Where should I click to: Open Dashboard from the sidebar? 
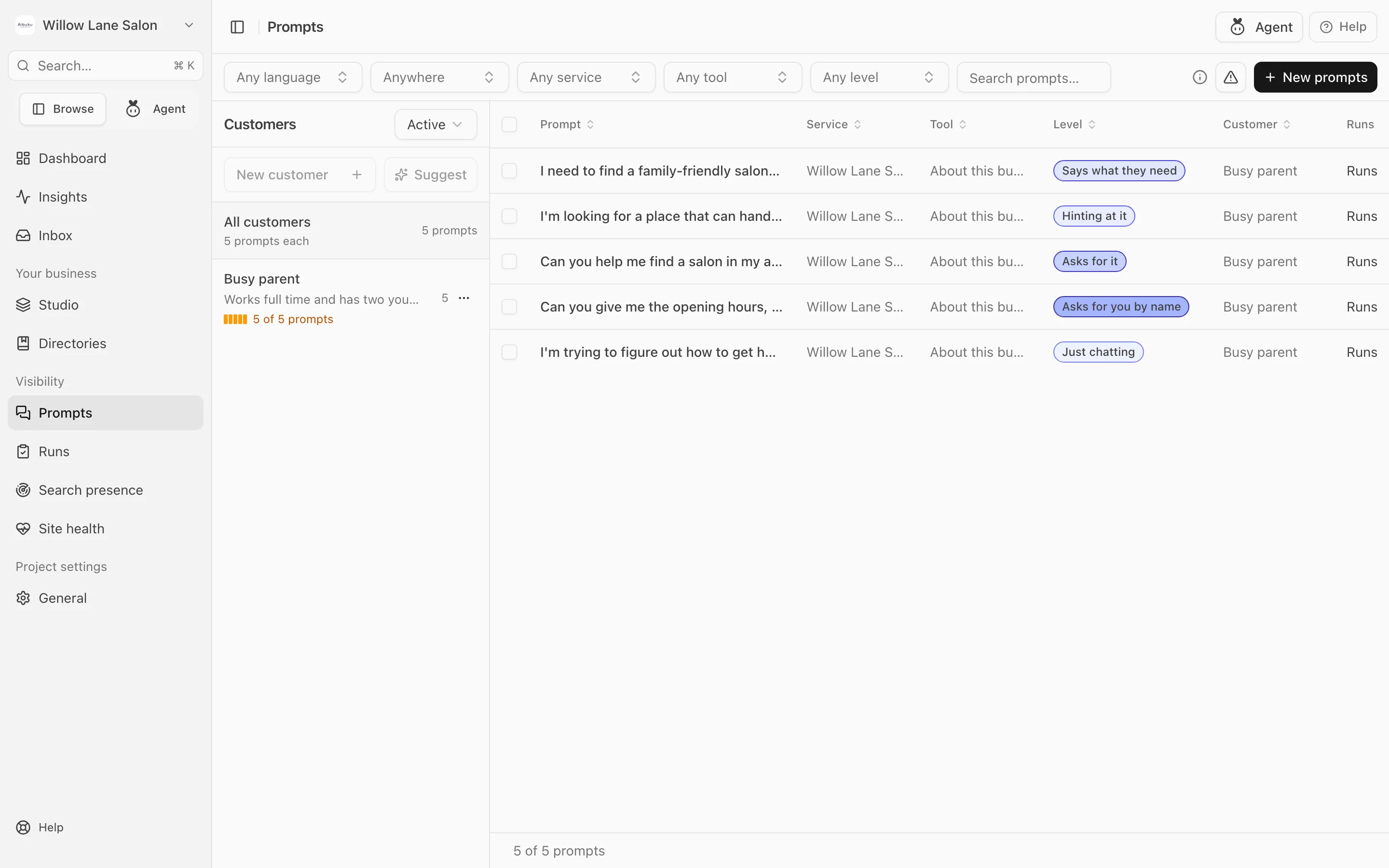click(106, 159)
